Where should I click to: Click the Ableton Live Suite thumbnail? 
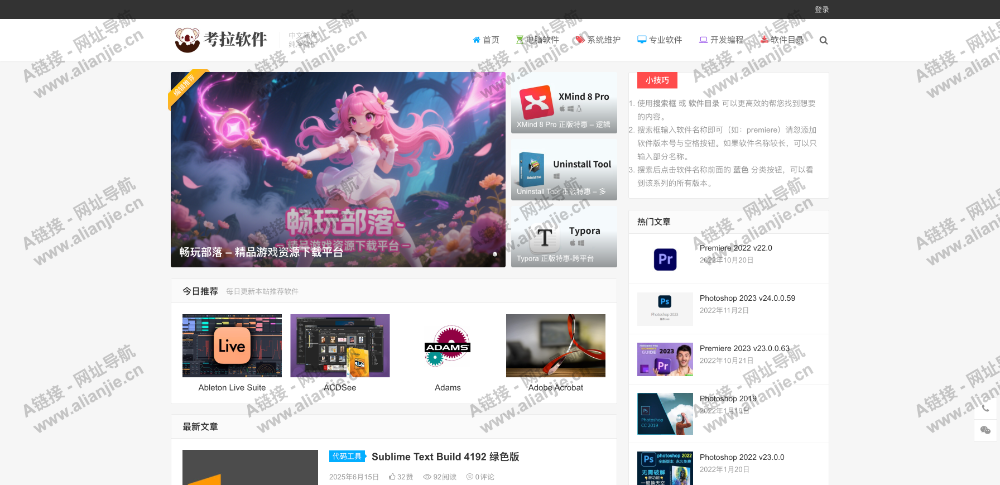coord(232,345)
